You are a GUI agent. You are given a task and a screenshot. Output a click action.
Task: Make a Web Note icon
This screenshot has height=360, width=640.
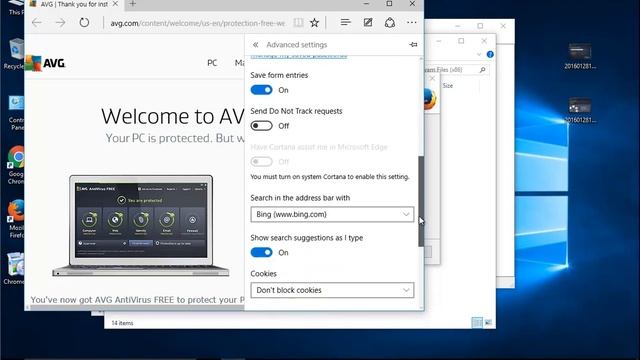tap(368, 22)
